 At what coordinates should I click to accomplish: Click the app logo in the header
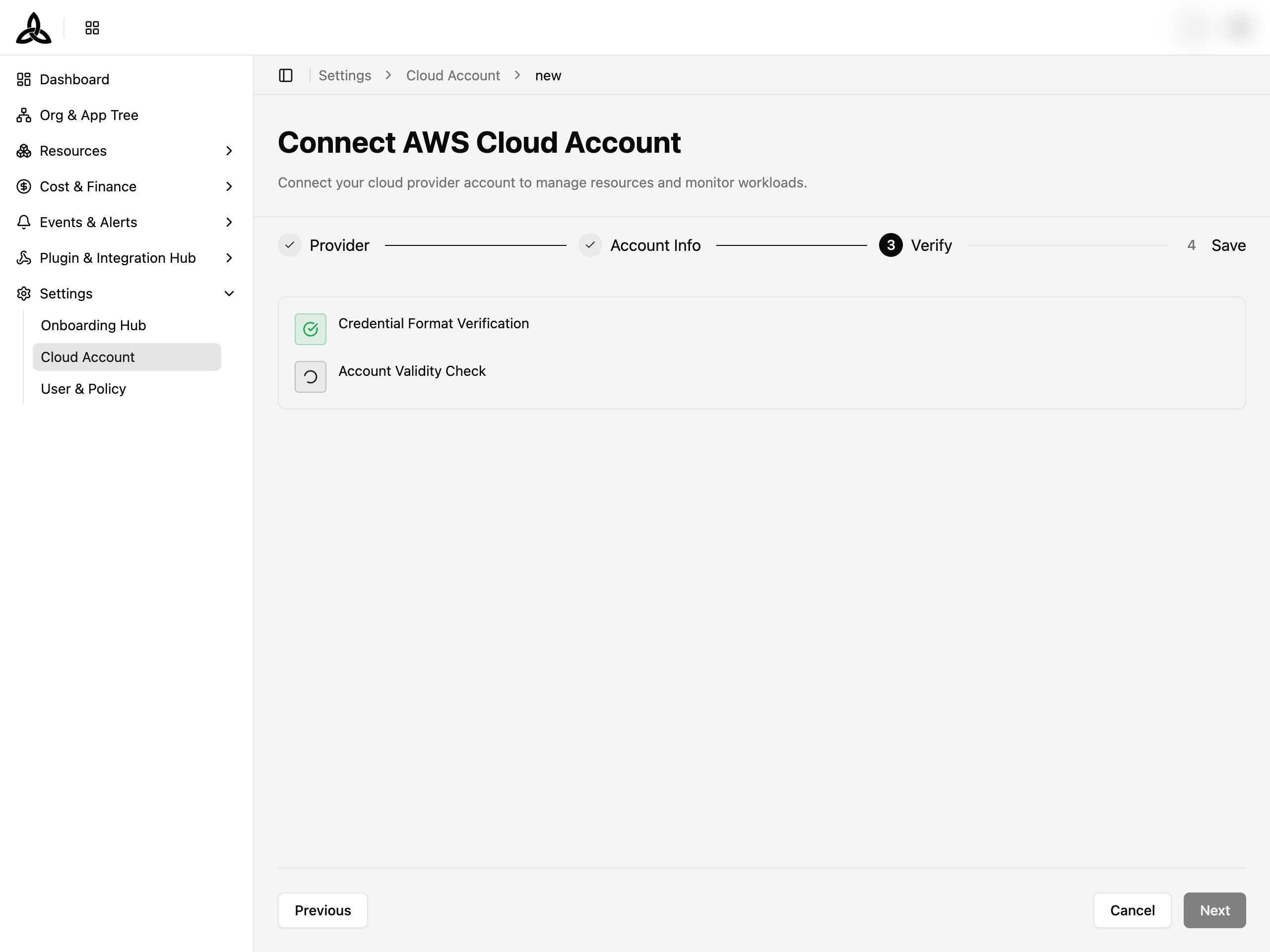[33, 28]
